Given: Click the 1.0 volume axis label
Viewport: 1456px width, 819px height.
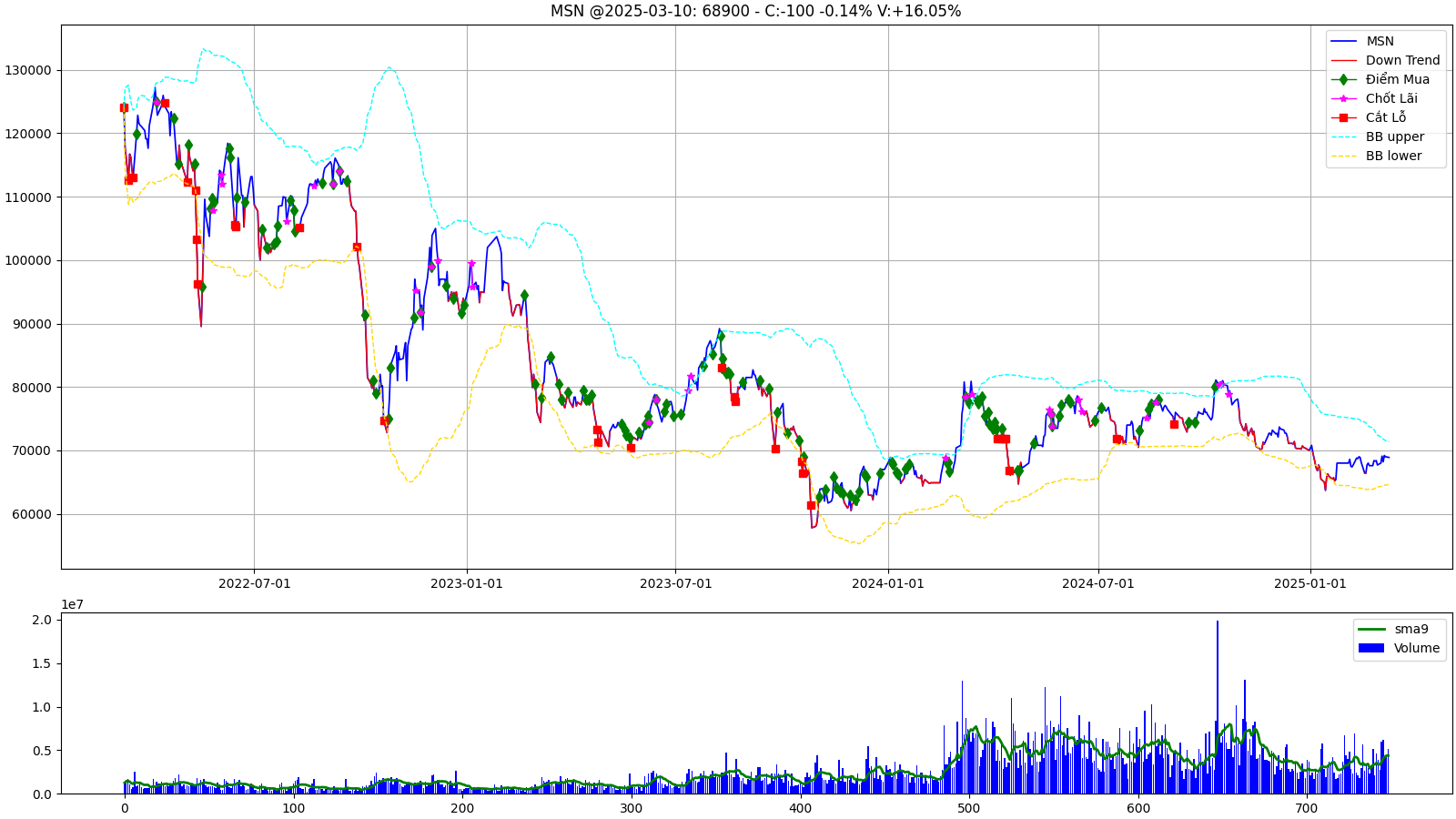Looking at the screenshot, I should point(43,707).
